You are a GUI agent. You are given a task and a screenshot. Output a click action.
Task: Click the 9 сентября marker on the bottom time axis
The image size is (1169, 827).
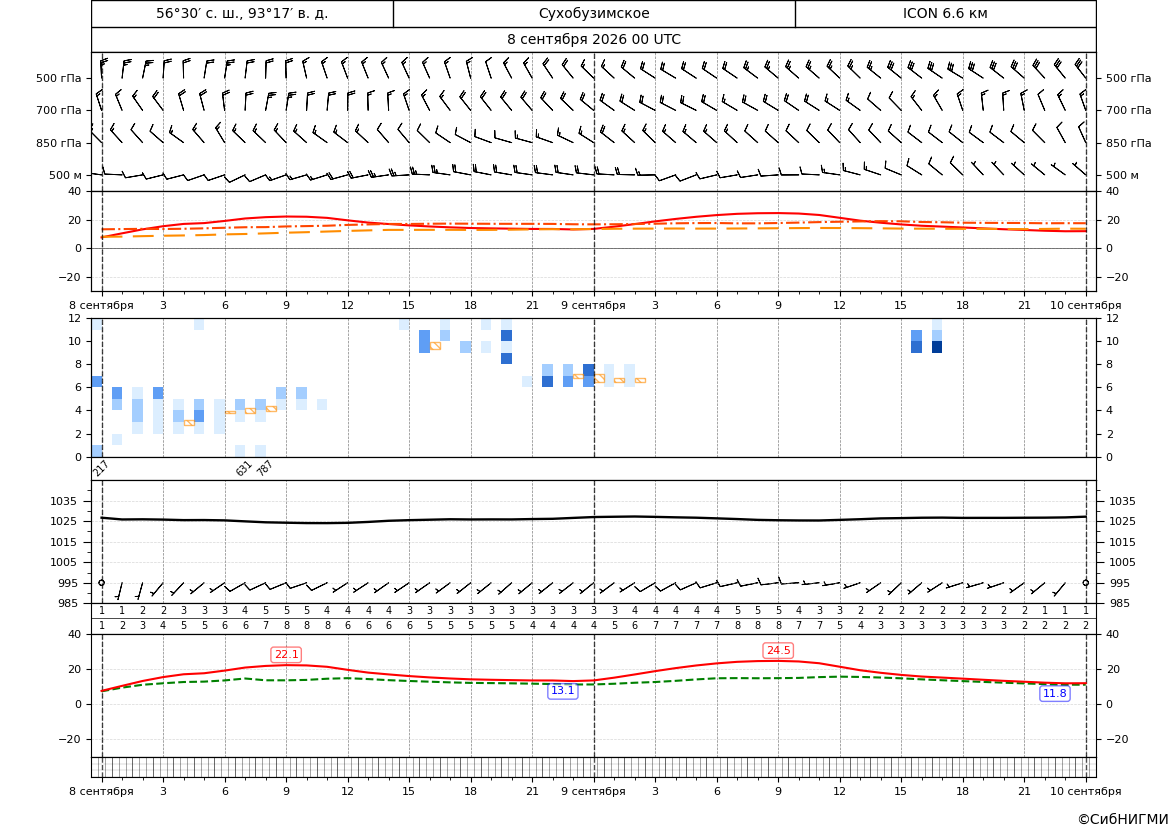[x=593, y=791]
